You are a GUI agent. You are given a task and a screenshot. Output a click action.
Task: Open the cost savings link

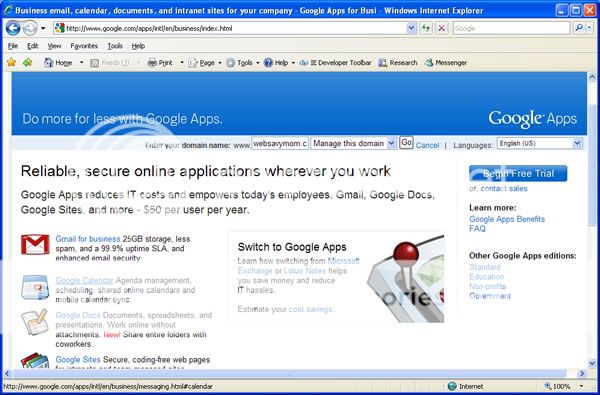click(310, 309)
